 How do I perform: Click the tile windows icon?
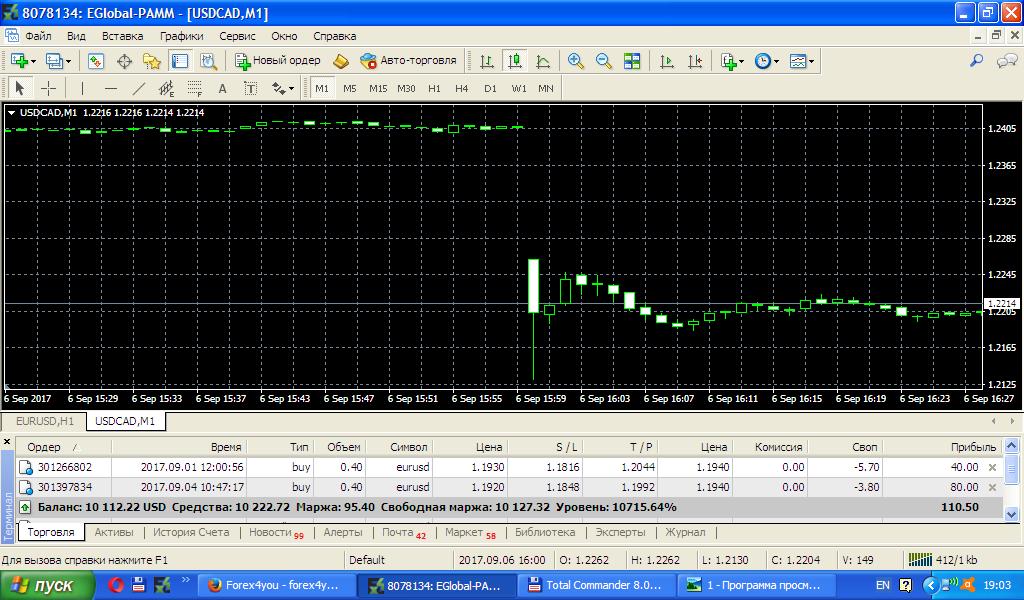click(632, 61)
